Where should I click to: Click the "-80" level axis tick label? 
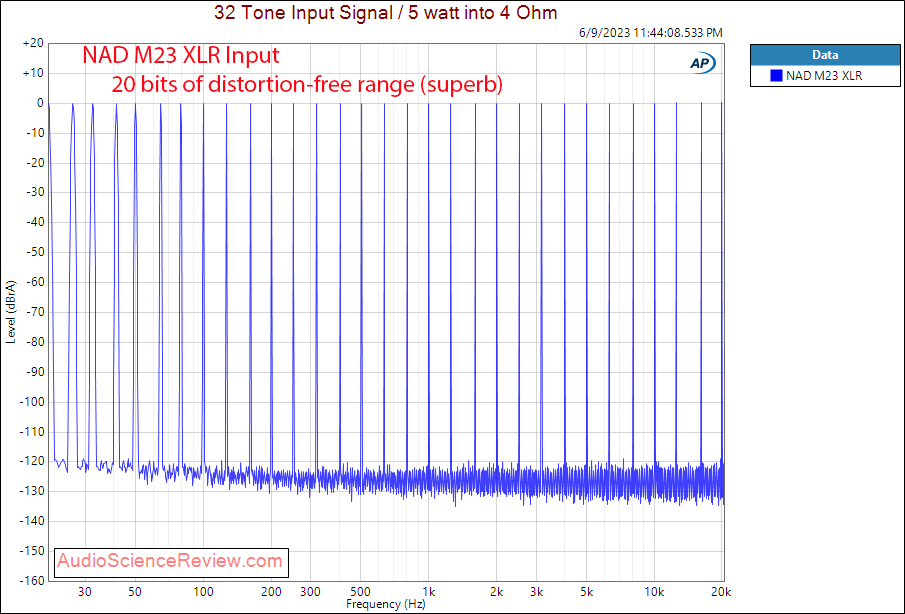35,342
